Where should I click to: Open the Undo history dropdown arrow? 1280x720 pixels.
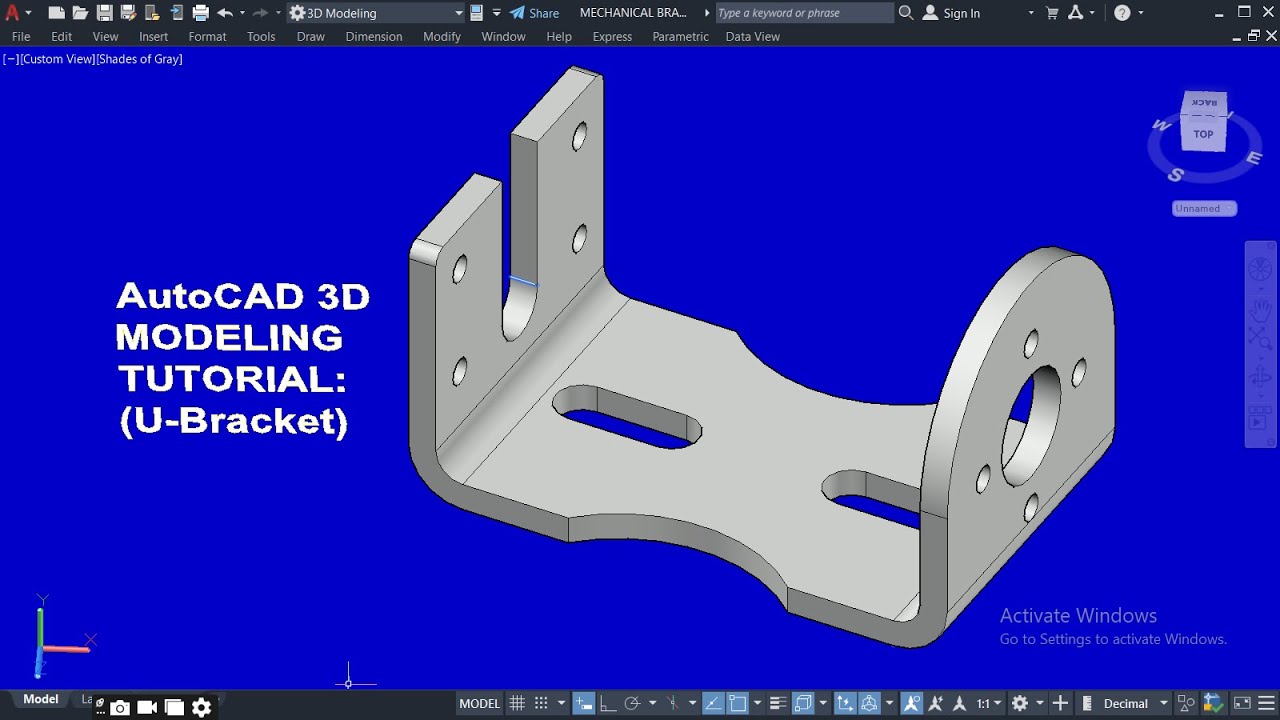242,13
